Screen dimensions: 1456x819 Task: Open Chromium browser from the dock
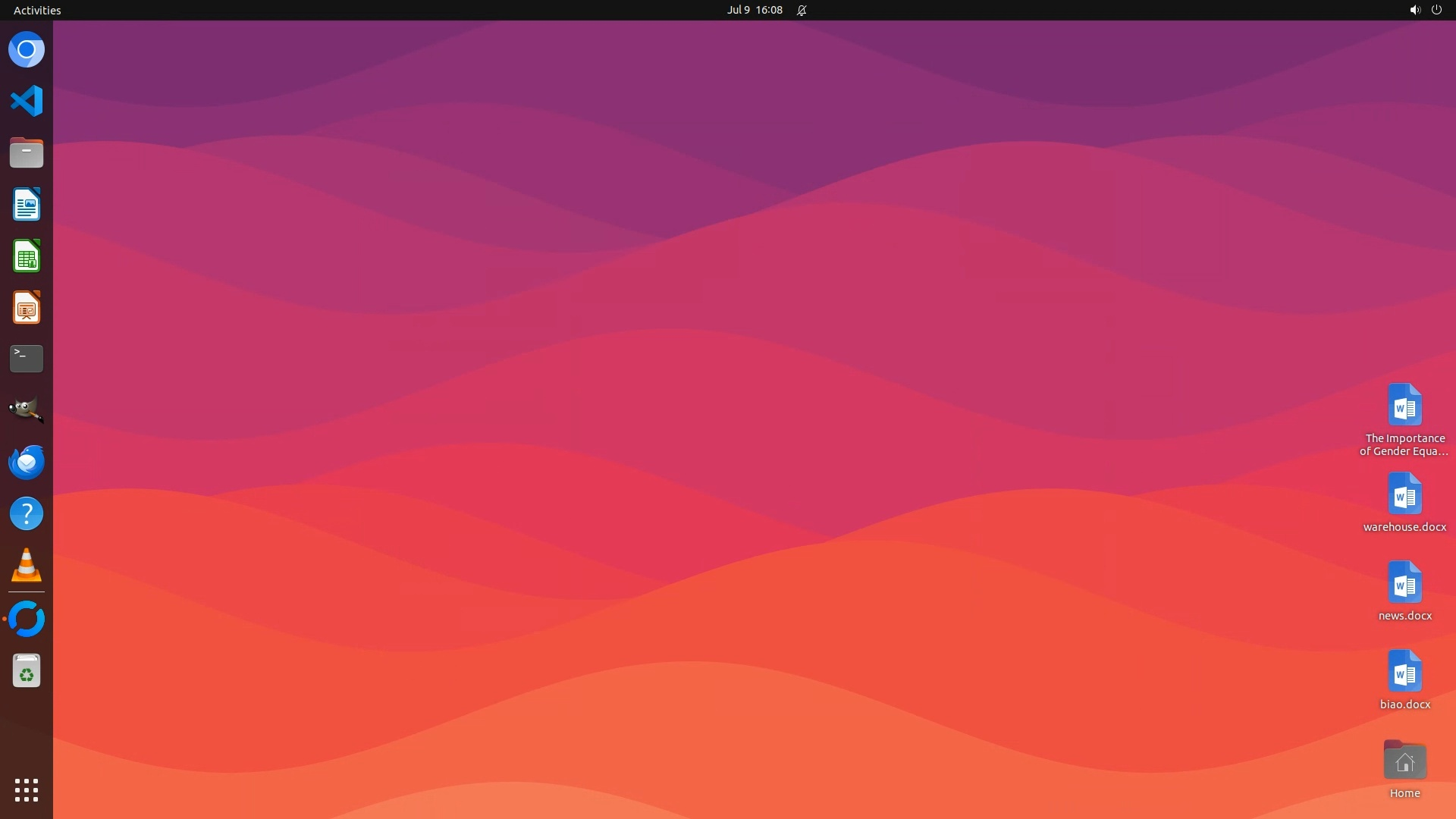[27, 50]
